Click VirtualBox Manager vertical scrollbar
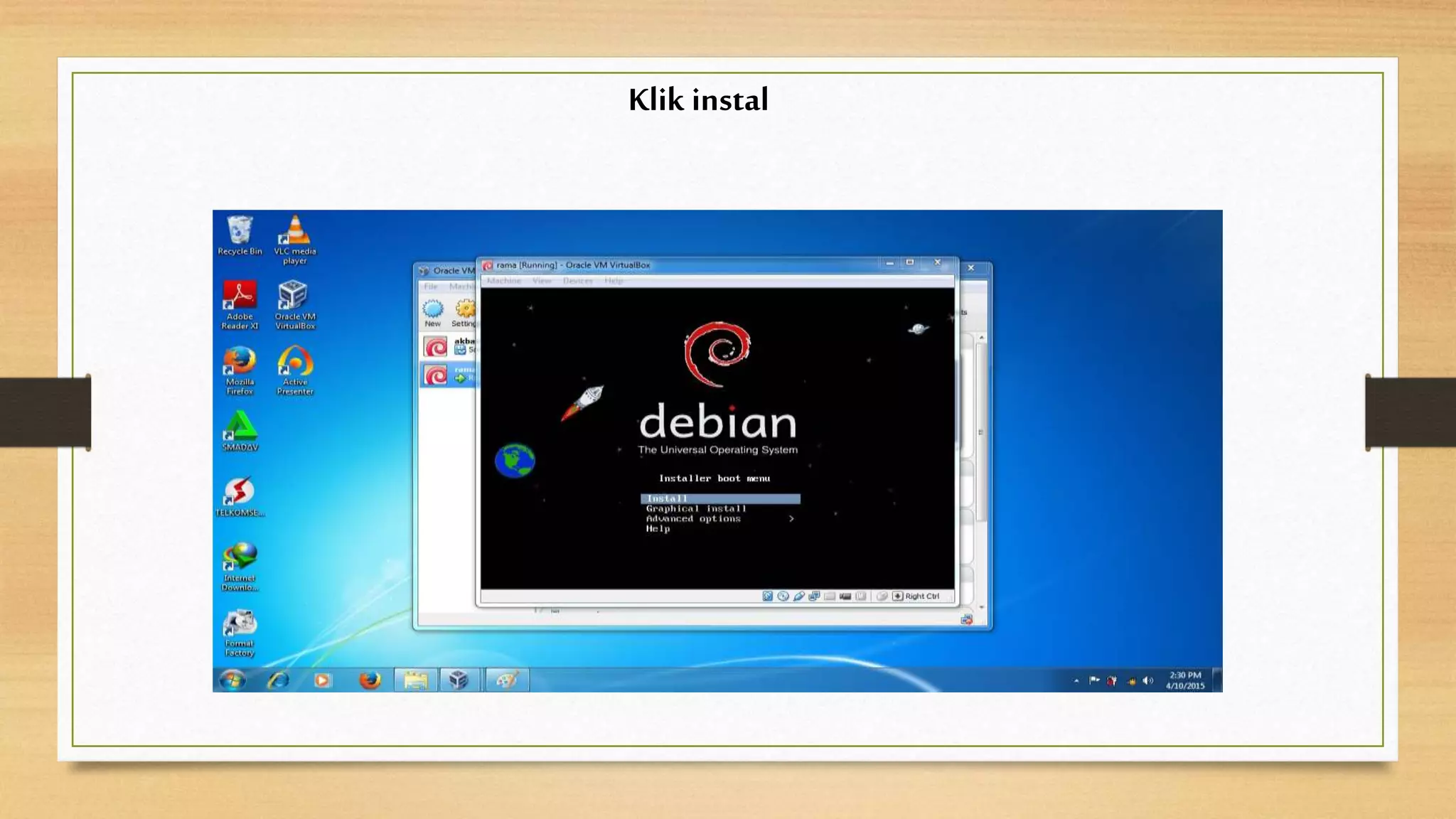Screen dimensions: 1456x819 coord(981,432)
